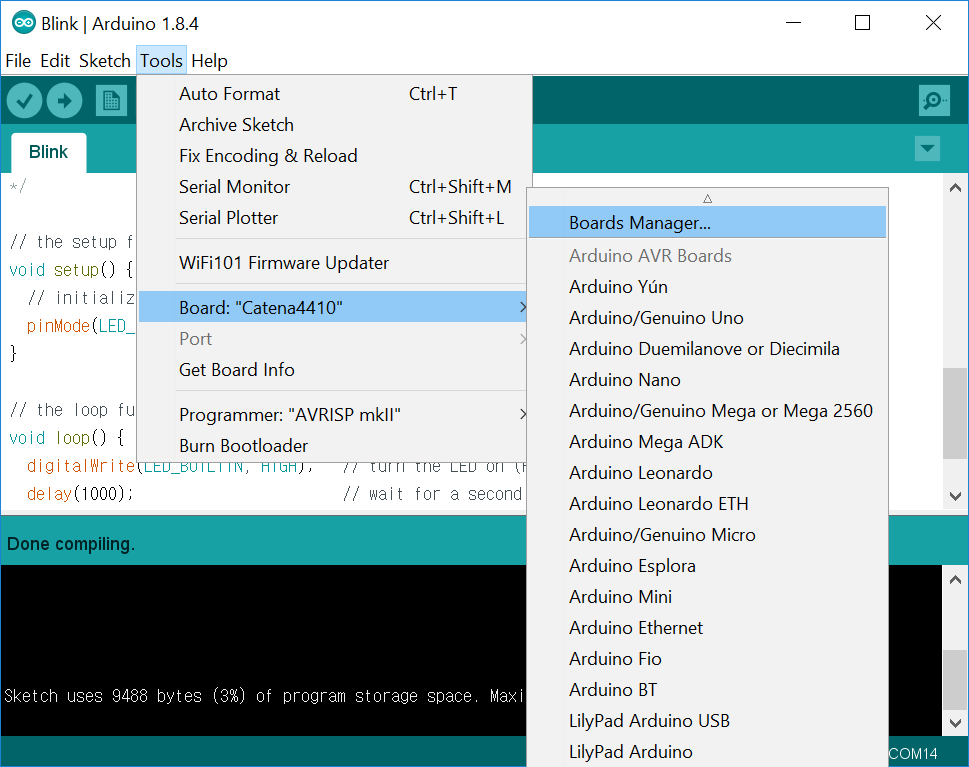
Task: Open the Serial Monitor magnifier icon
Action: tap(934, 100)
